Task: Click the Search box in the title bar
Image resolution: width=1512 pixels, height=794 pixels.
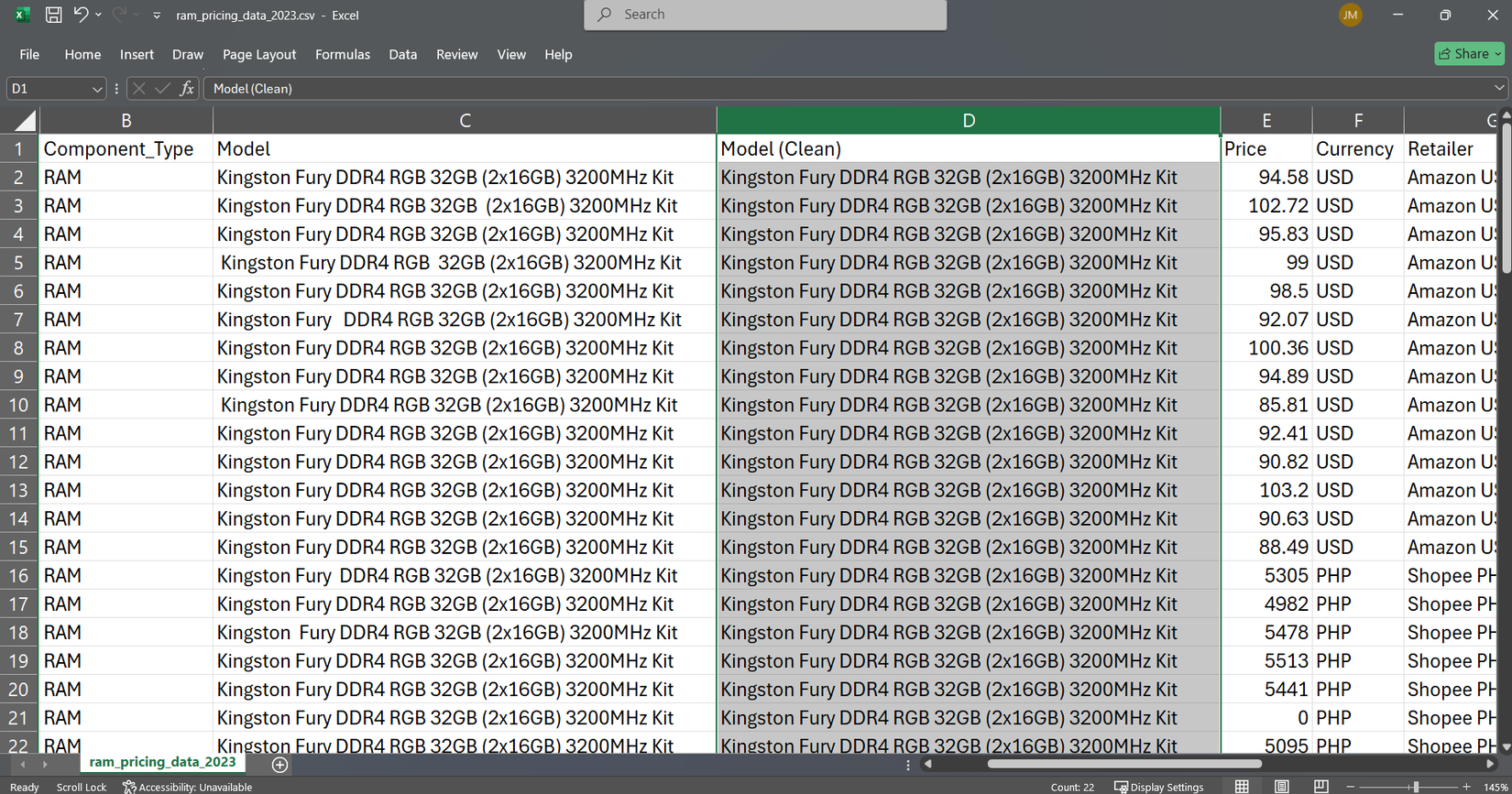Action: click(x=765, y=15)
